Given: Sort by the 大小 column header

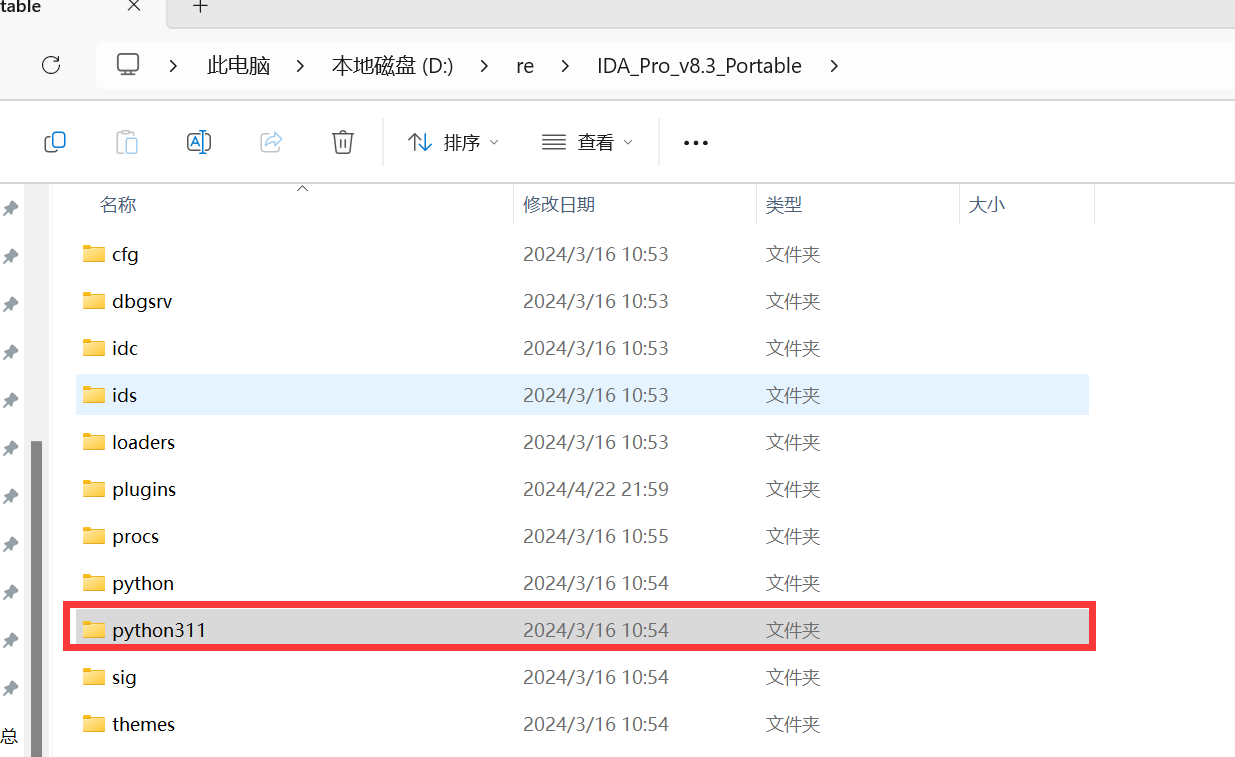Looking at the screenshot, I should click(987, 205).
